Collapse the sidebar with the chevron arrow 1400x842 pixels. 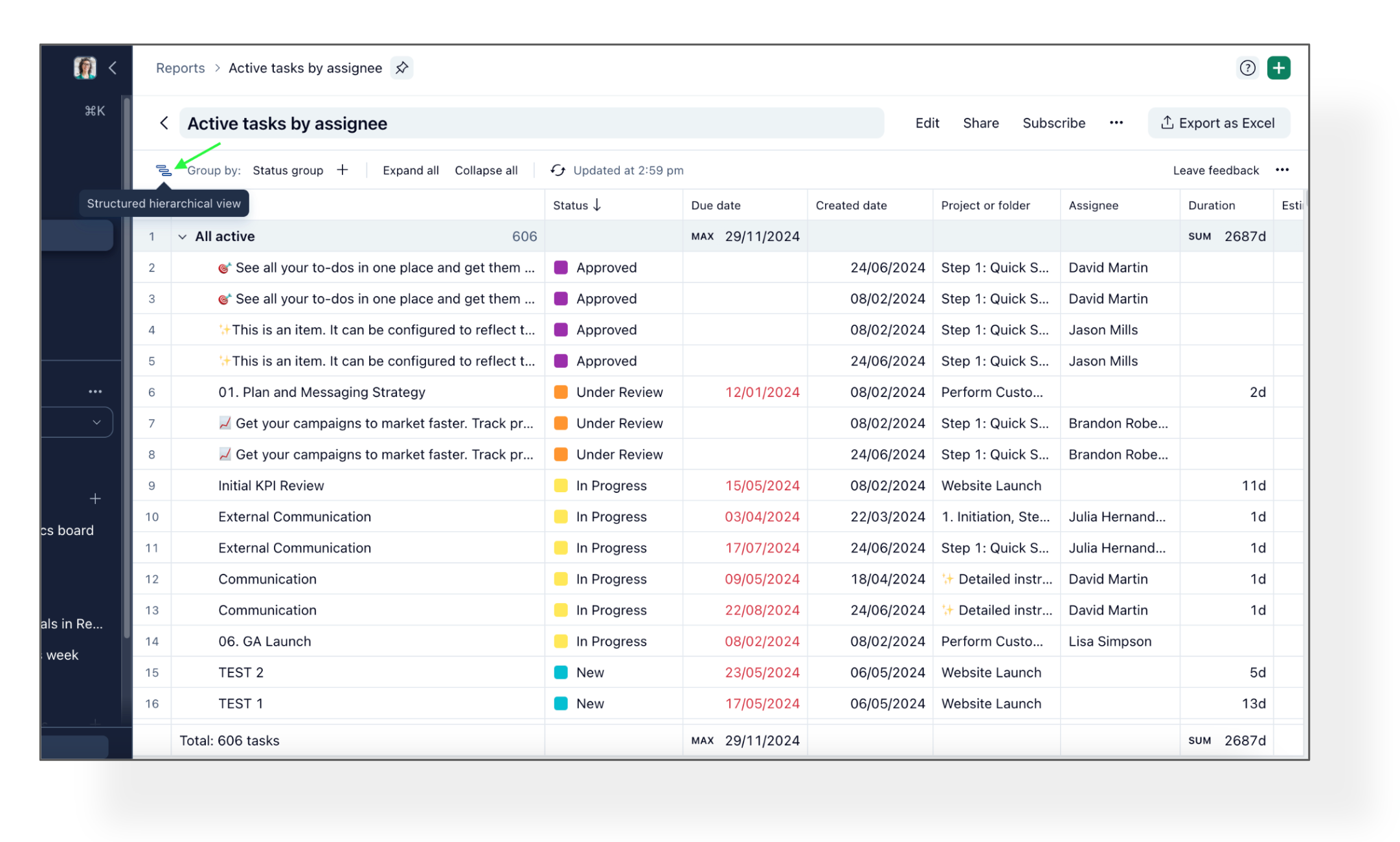113,68
